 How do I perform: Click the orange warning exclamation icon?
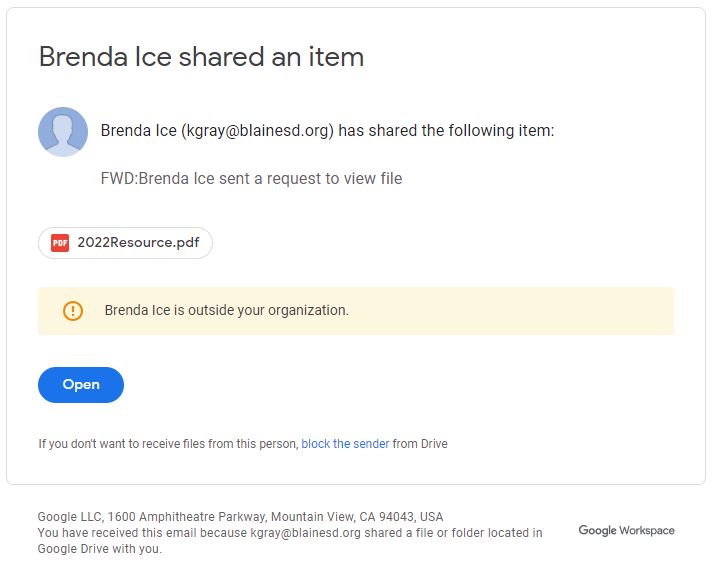pos(73,311)
